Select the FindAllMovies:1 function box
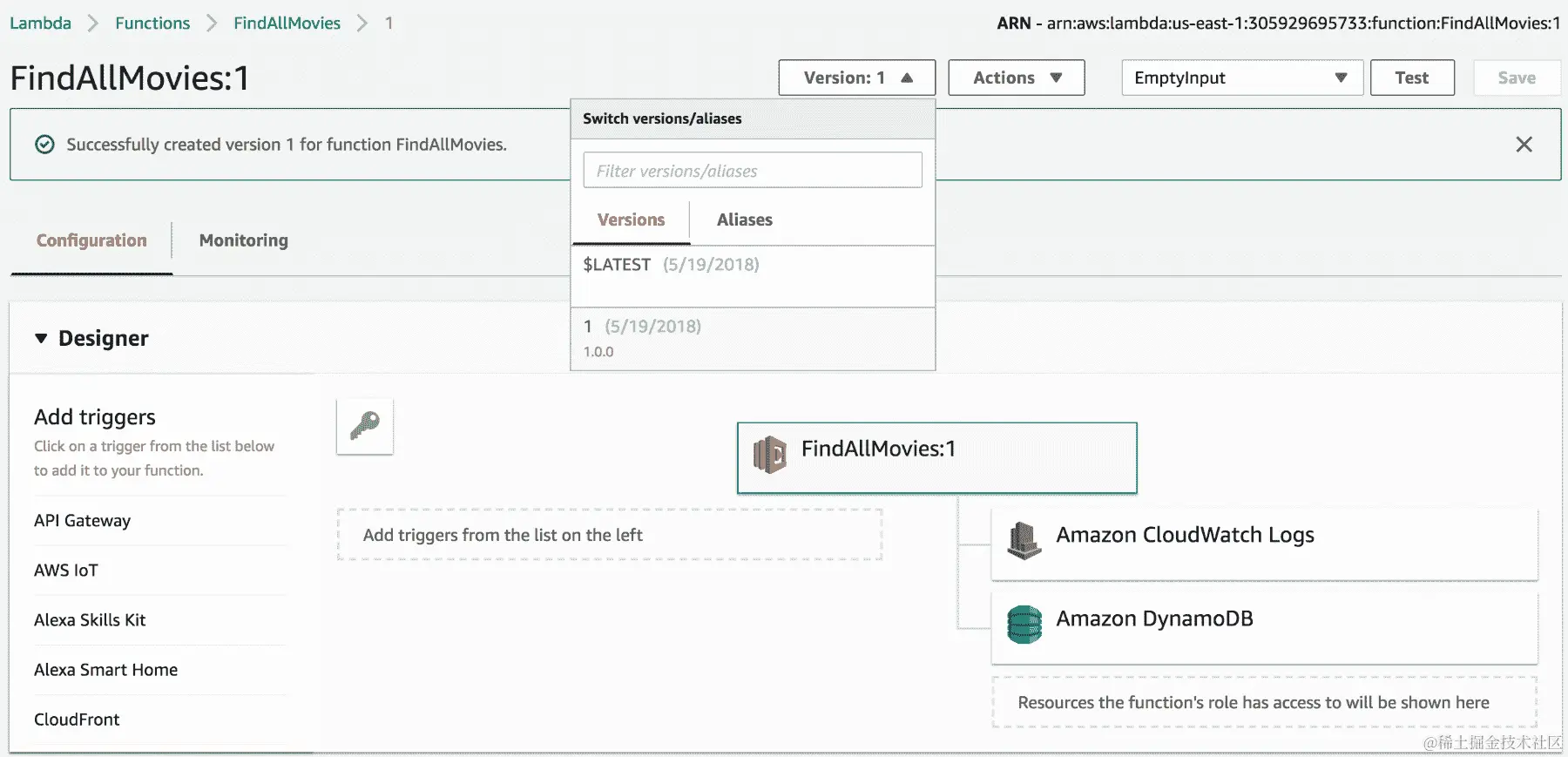The image size is (1568, 757). click(x=937, y=458)
